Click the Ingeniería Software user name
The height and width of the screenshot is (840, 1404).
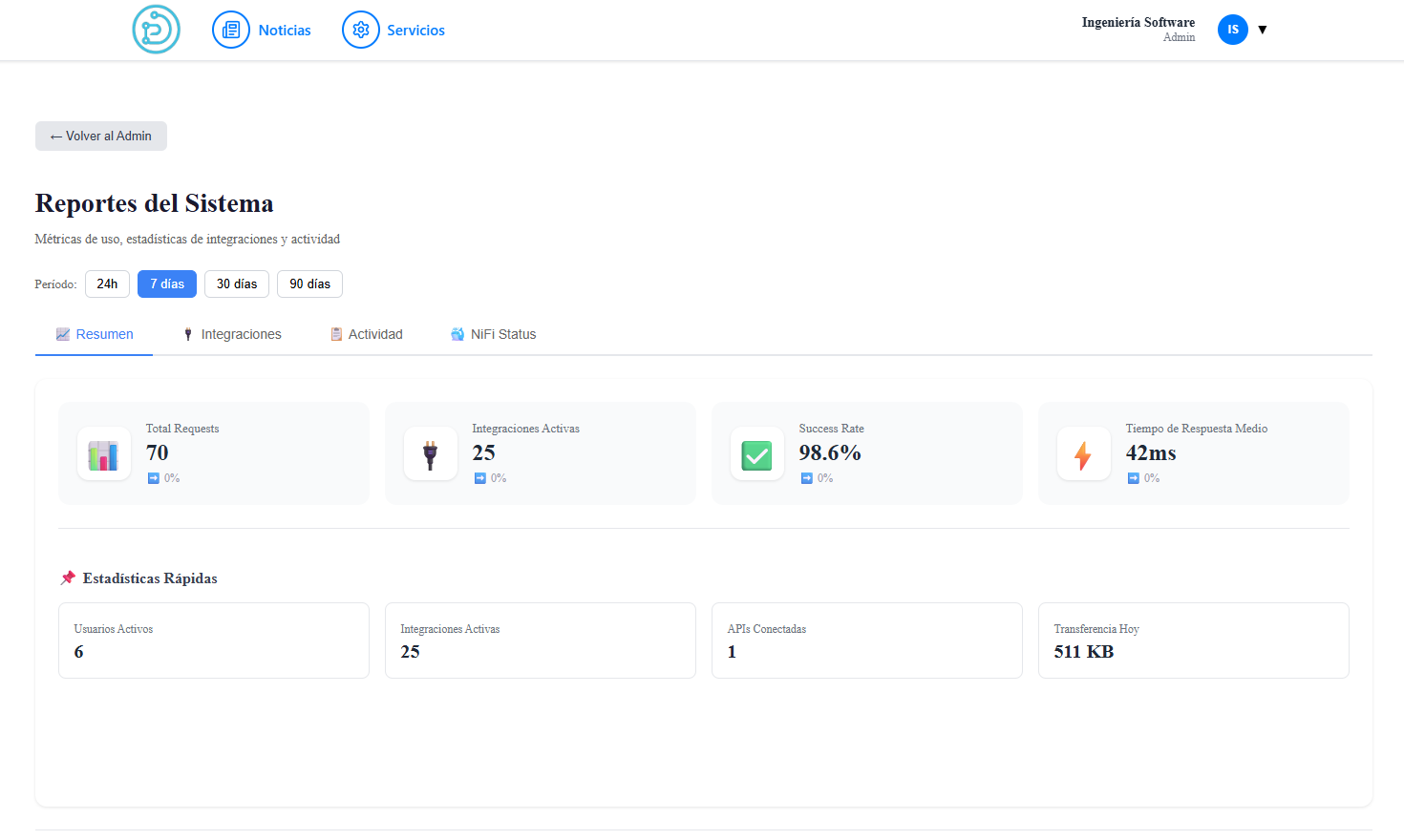1138,22
